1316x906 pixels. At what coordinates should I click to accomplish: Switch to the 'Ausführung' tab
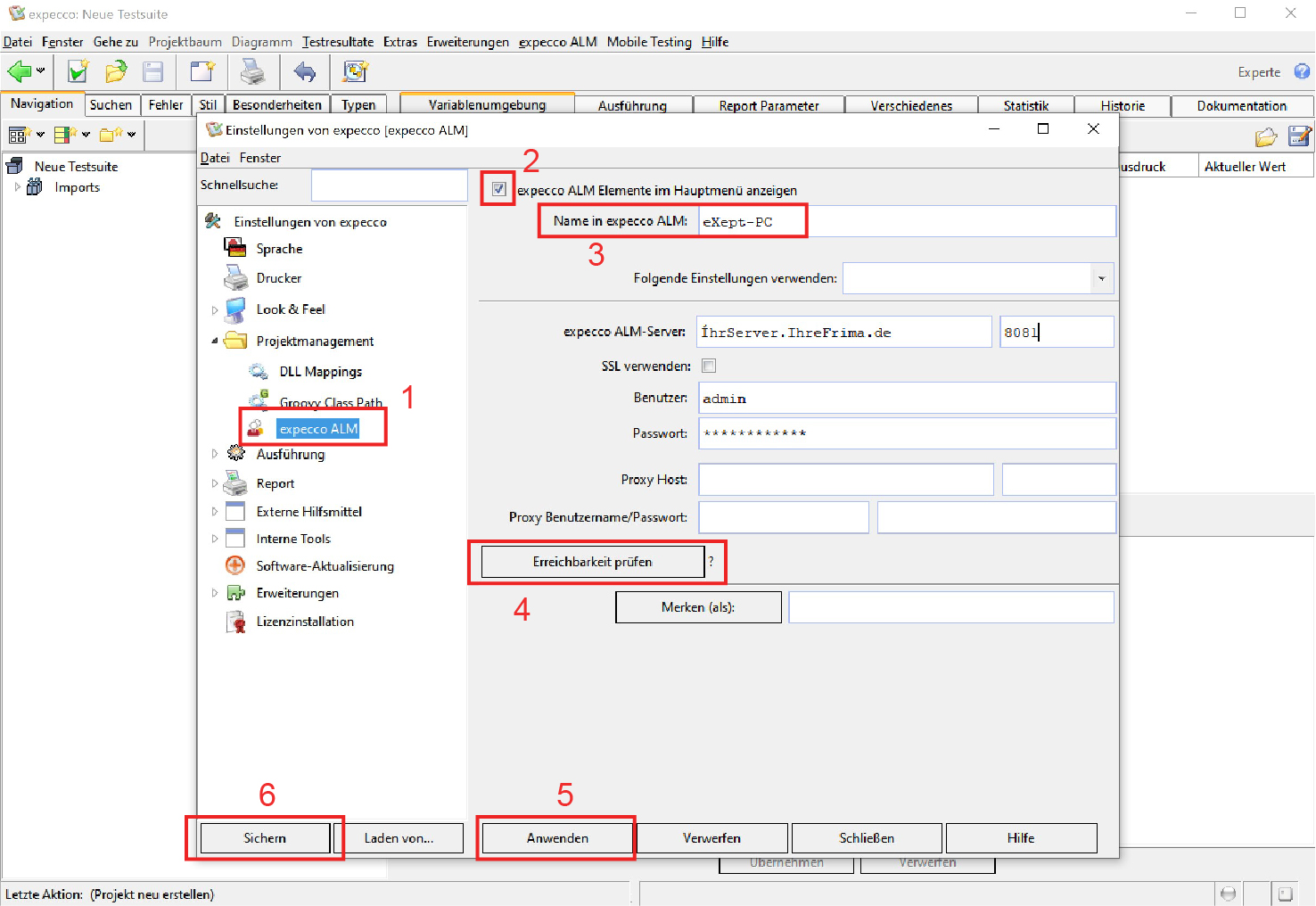click(632, 105)
